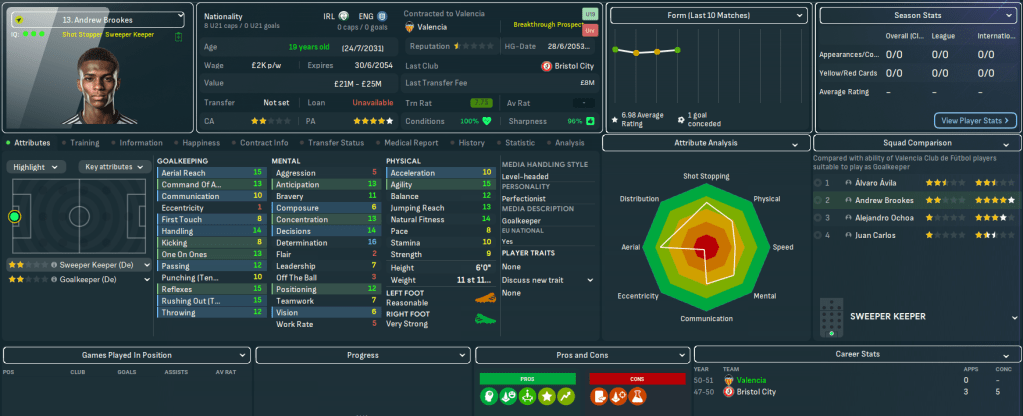Click the goalkeeper position dot on pitch
Screen dimensions: 1023x416
(x=14, y=216)
